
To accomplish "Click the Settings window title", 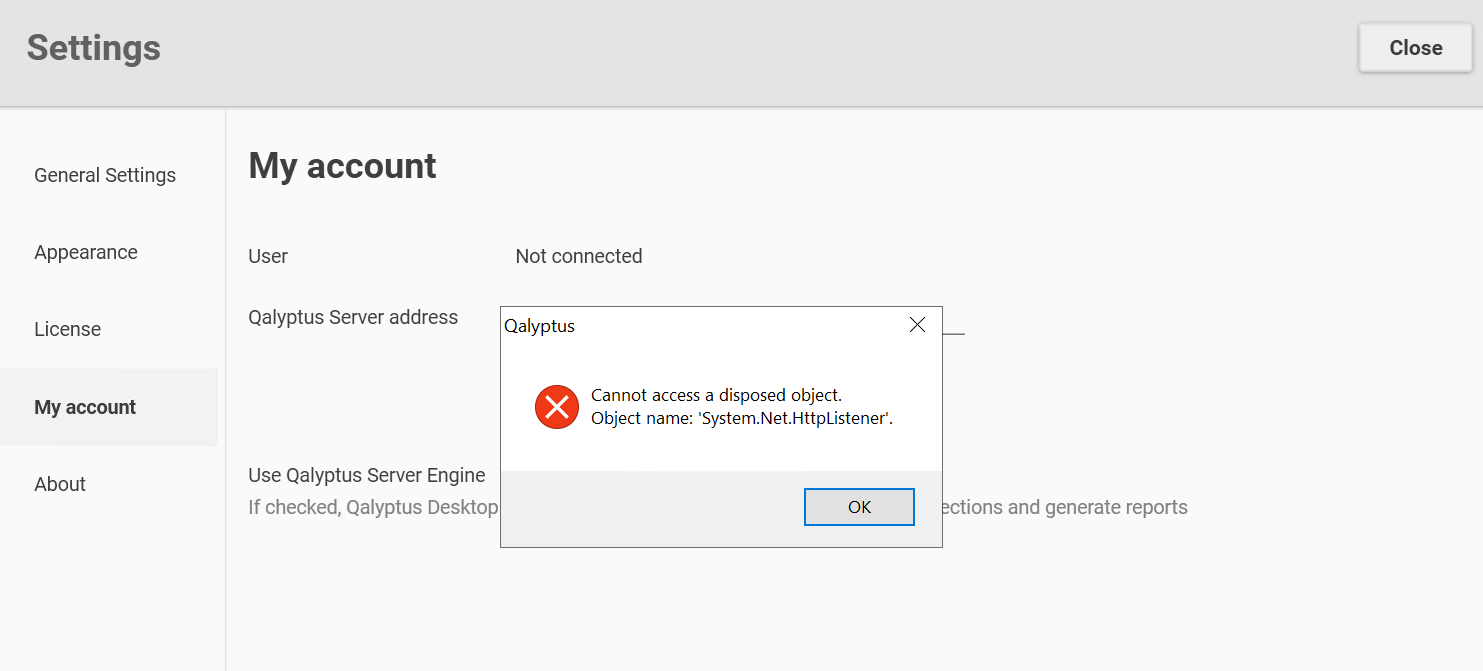I will pyautogui.click(x=93, y=47).
